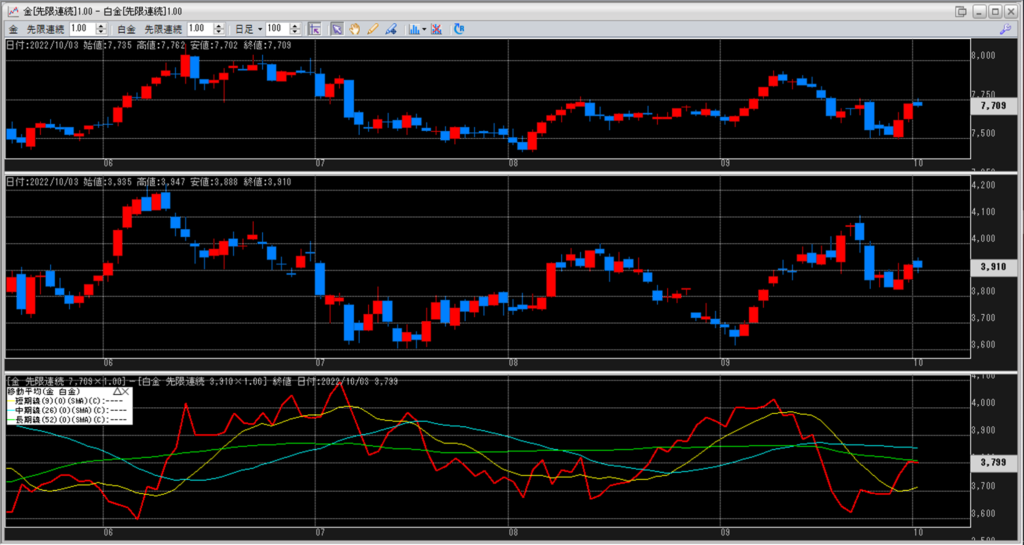The width and height of the screenshot is (1024, 545).
Task: Close the 移動平均 legend box
Action: coord(127,392)
